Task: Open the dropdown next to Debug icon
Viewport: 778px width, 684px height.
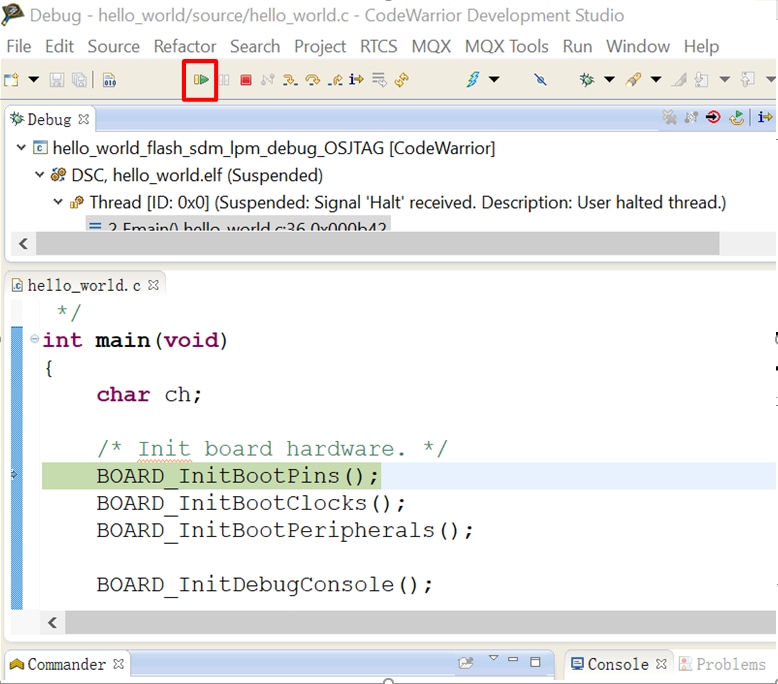Action: coord(608,80)
